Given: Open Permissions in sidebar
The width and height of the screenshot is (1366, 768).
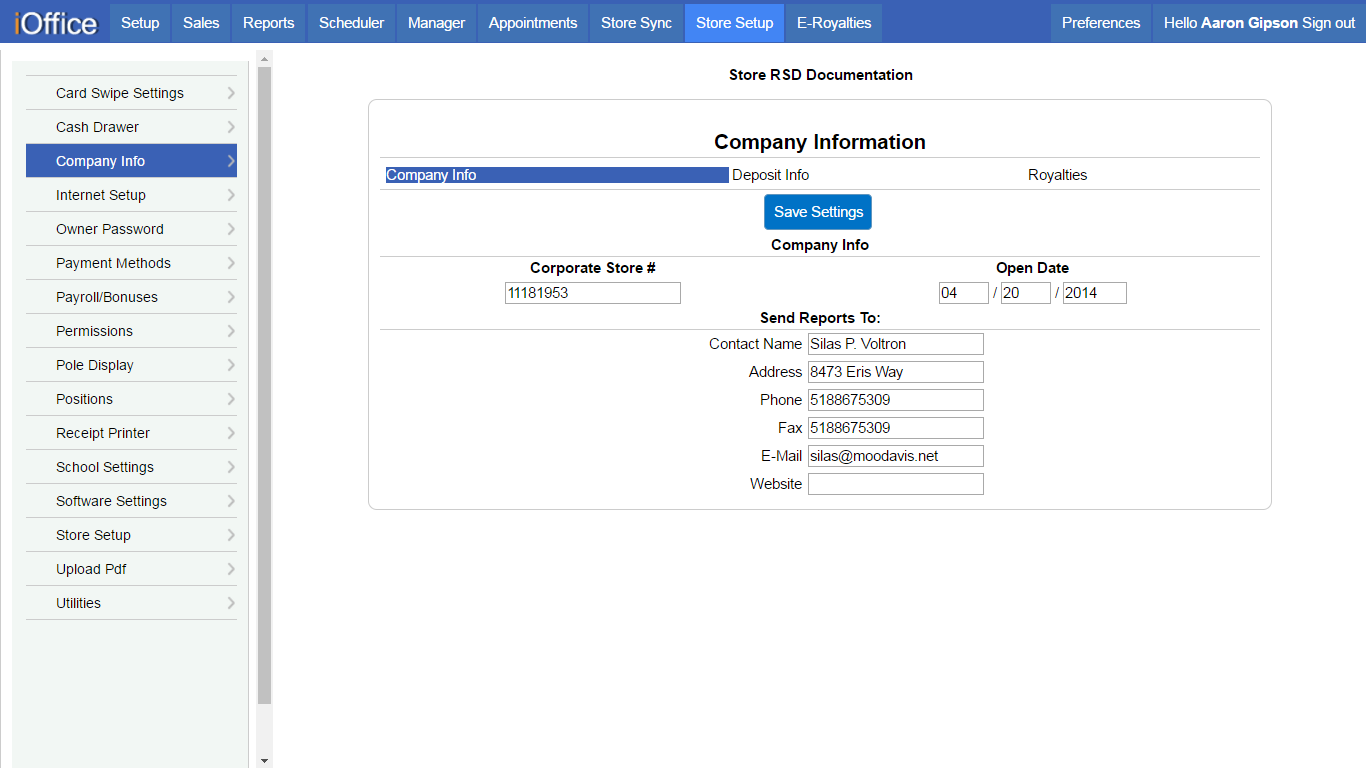Looking at the screenshot, I should tap(131, 331).
